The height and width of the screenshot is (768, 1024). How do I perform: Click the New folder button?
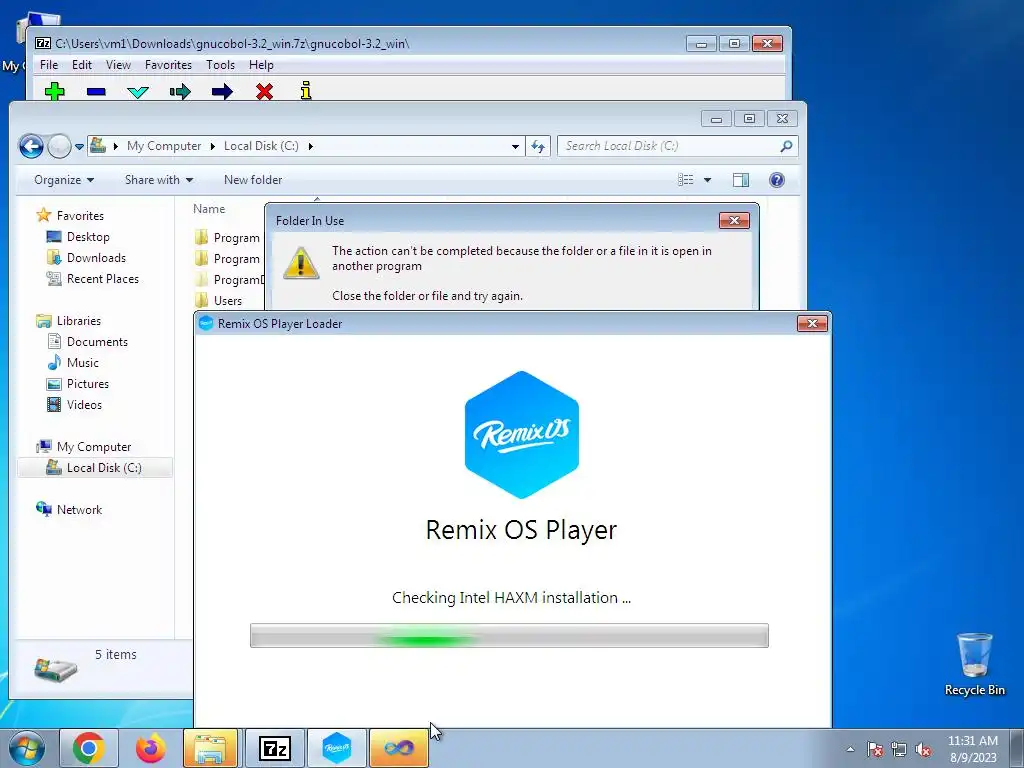point(253,180)
